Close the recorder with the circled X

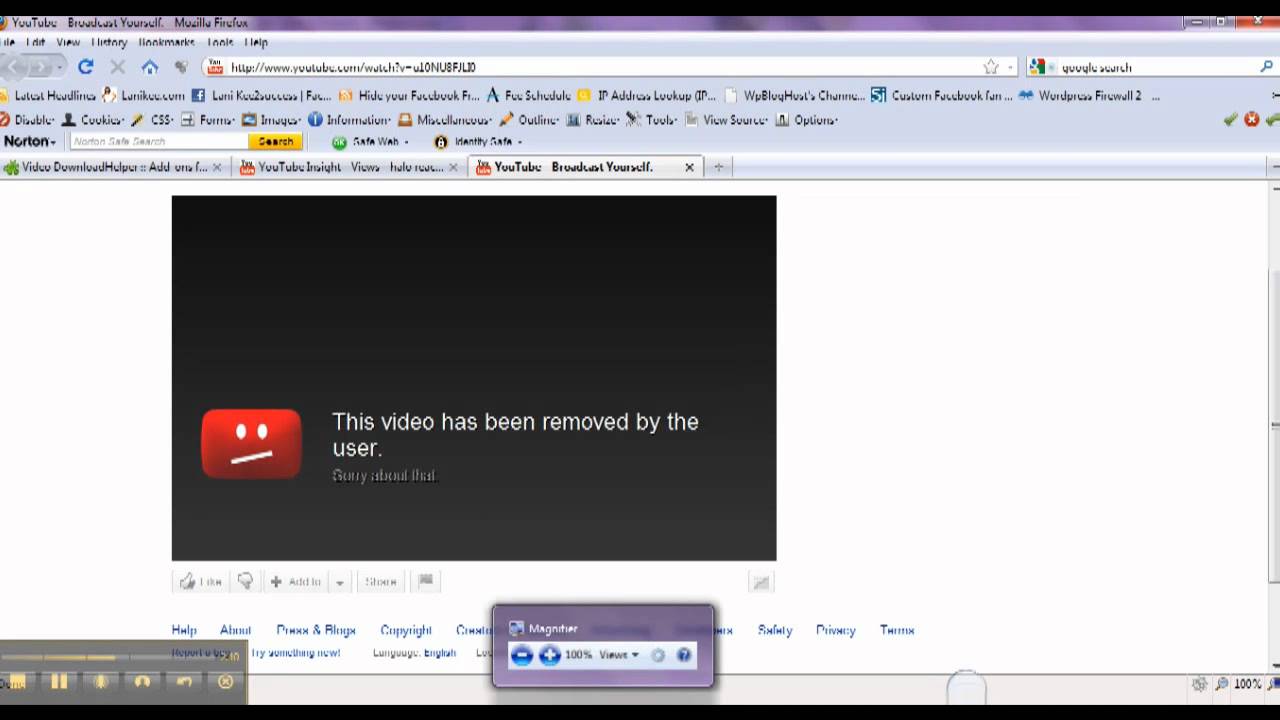(226, 682)
